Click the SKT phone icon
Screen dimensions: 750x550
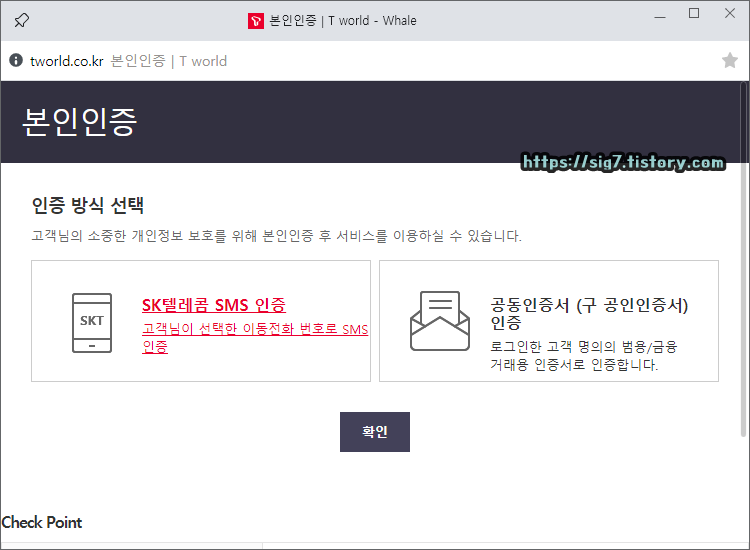tap(92, 323)
